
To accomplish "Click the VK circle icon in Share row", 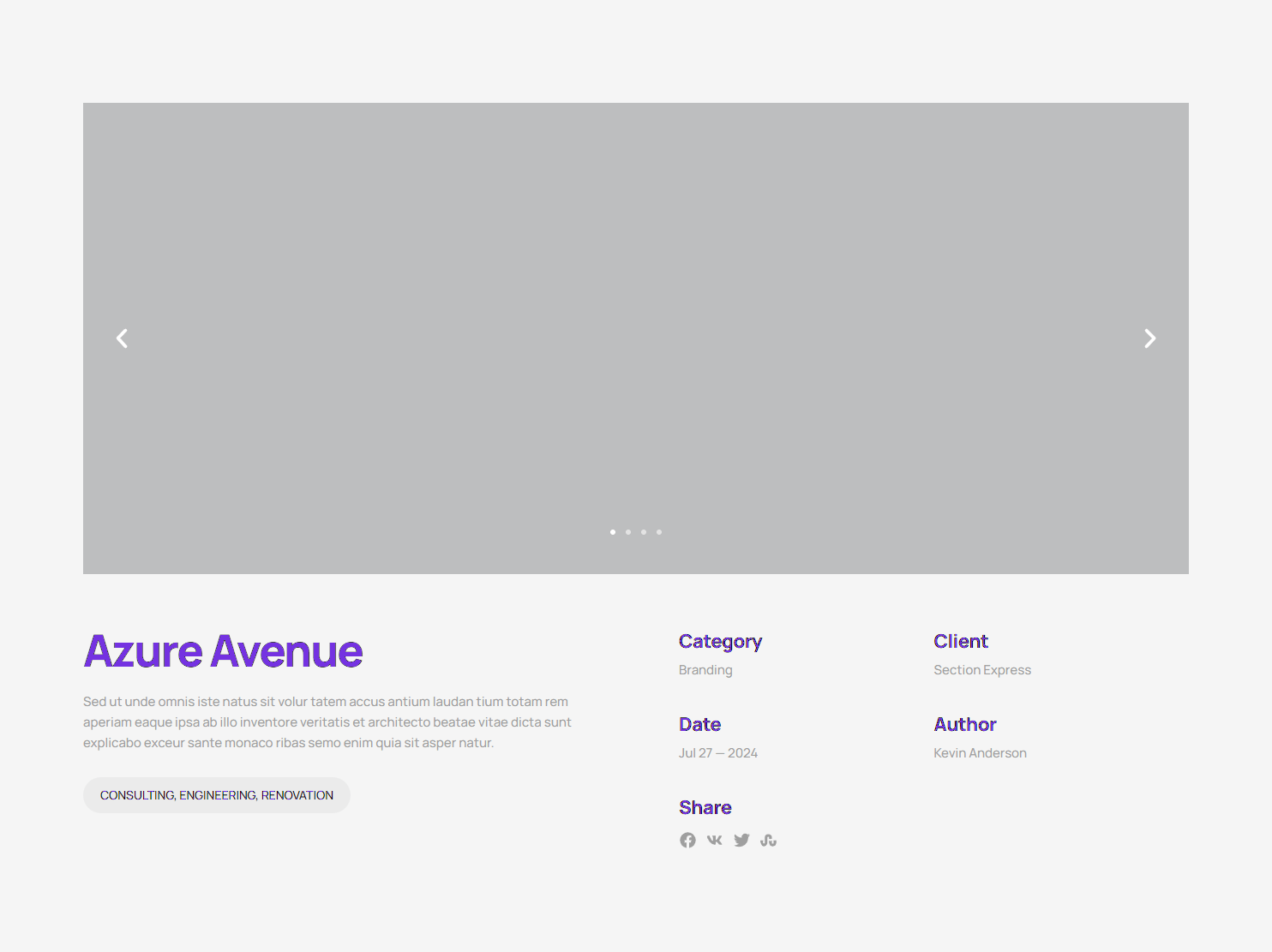I will click(714, 840).
